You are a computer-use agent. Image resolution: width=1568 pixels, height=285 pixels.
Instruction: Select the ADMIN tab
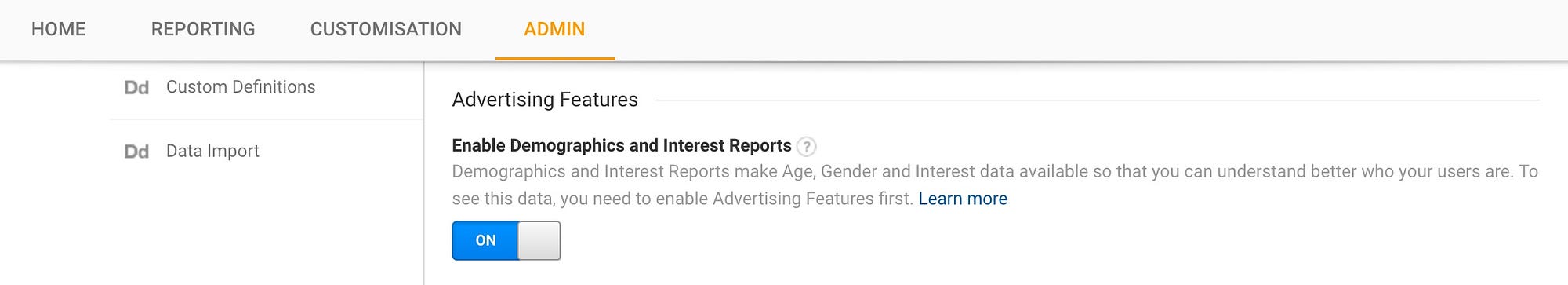[554, 29]
